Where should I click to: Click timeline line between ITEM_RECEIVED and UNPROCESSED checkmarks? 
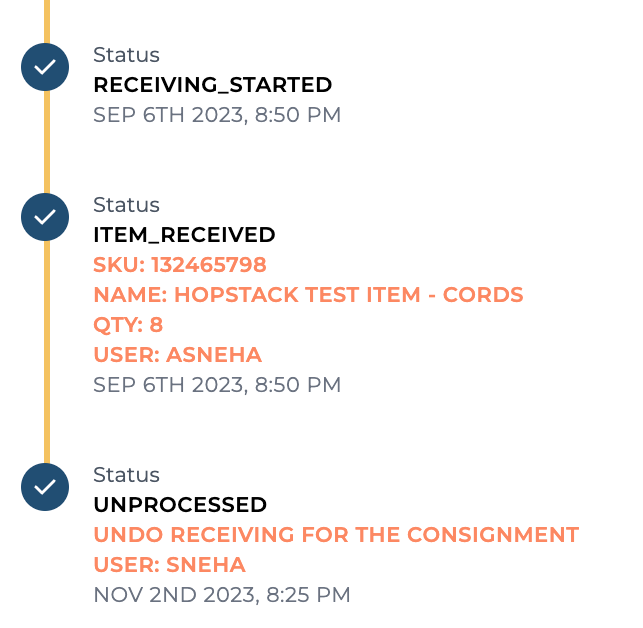46,352
